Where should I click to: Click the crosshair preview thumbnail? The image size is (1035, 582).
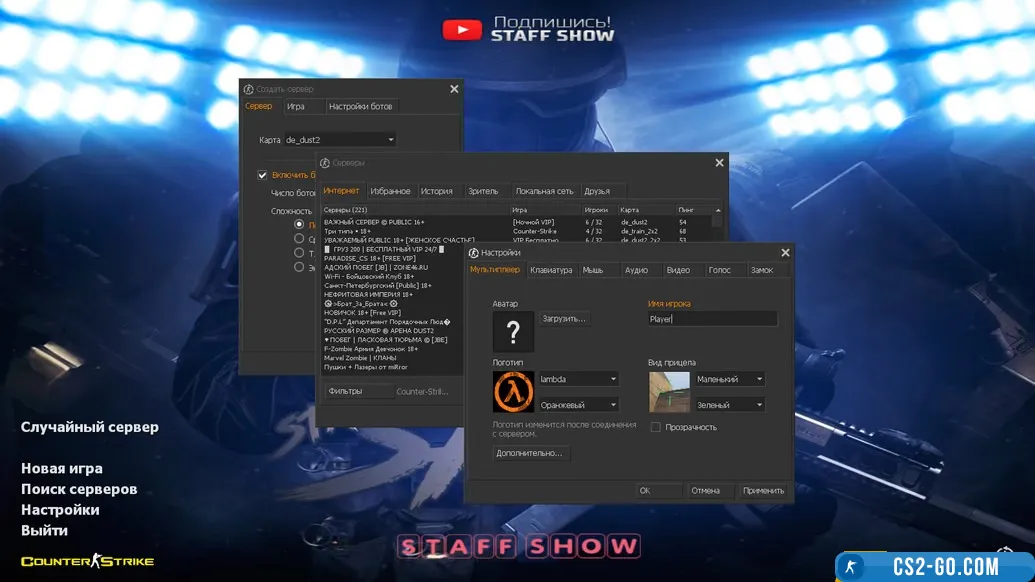click(669, 392)
